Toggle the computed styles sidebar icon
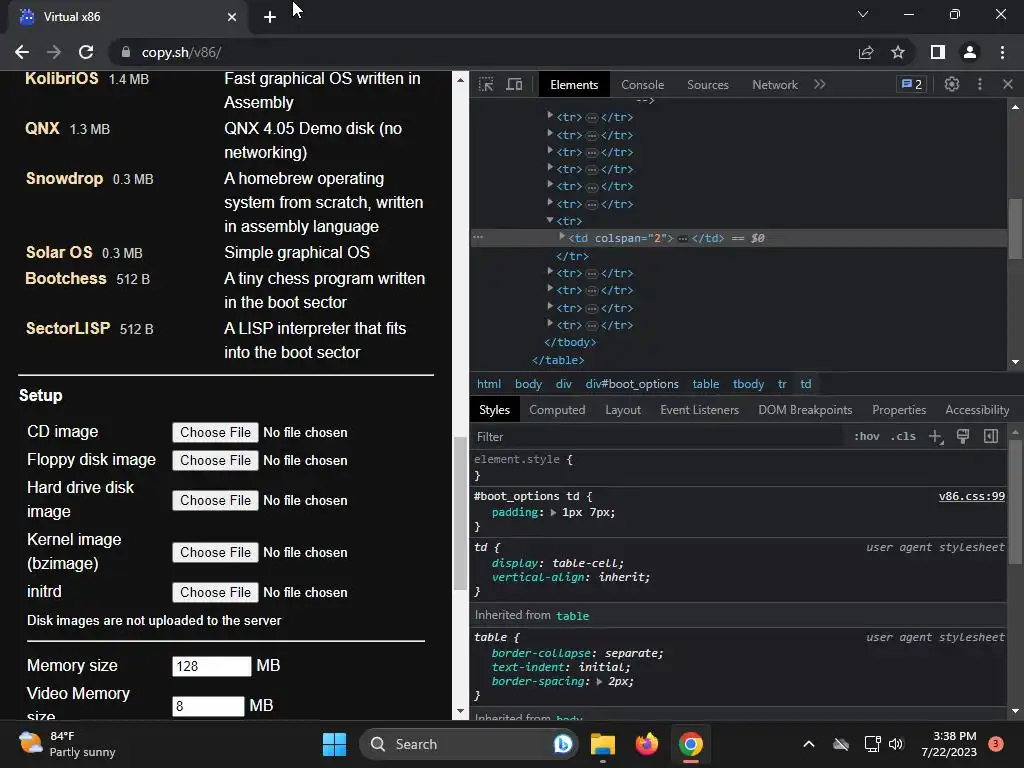1024x768 pixels. [991, 436]
